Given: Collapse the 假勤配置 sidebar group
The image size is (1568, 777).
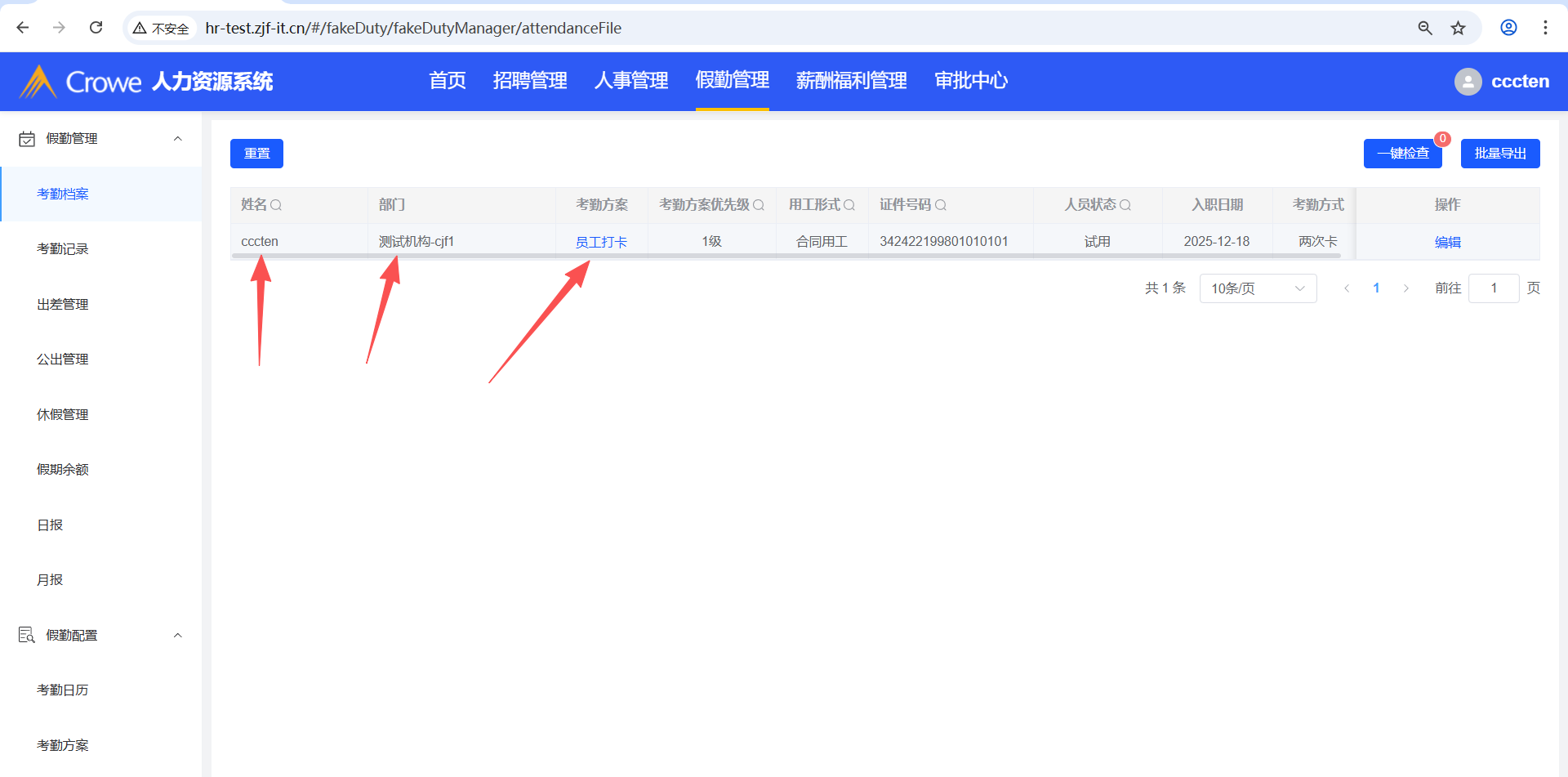Looking at the screenshot, I should [x=178, y=635].
